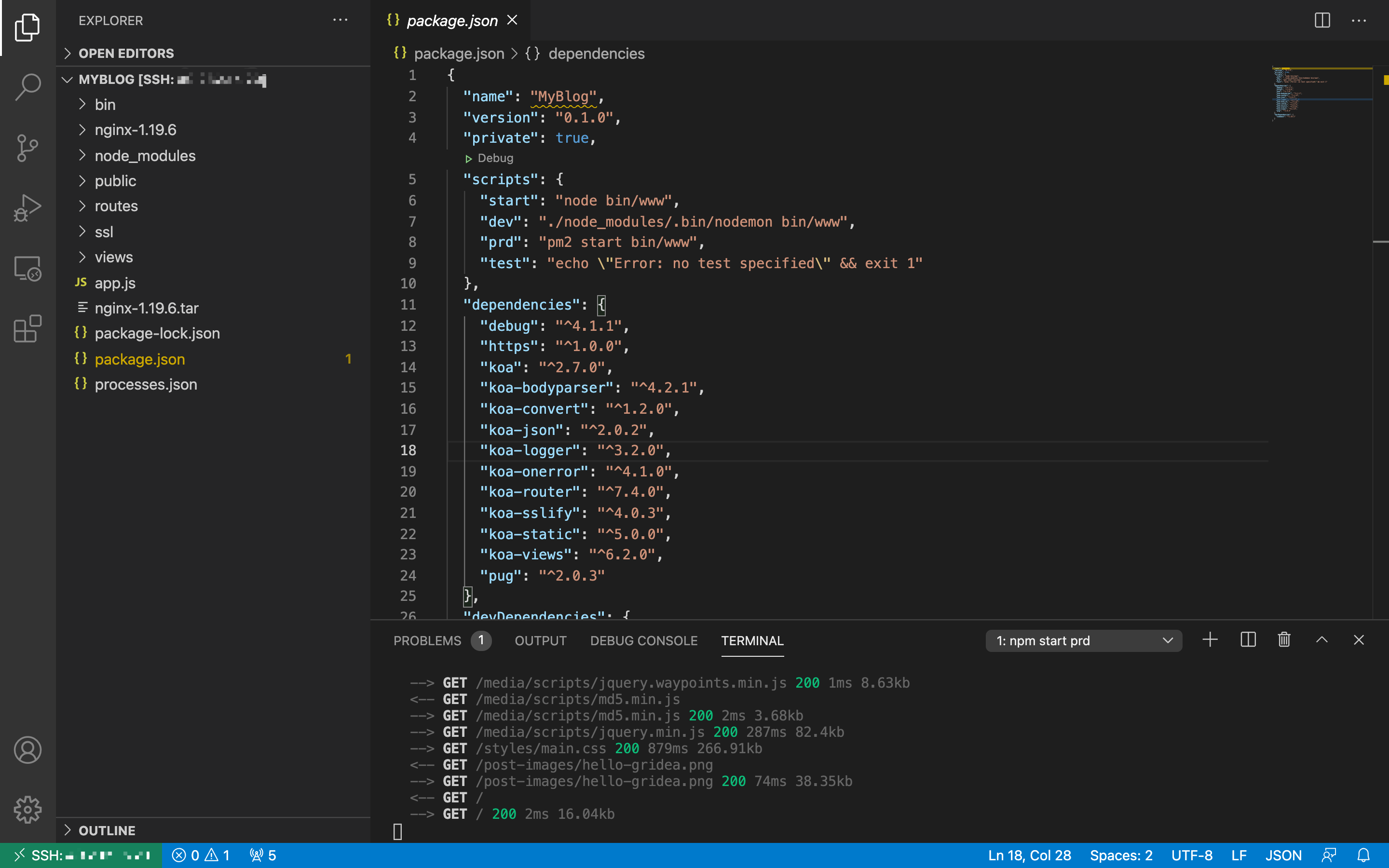Open the Search view in activity bar
1389x868 pixels.
[x=27, y=87]
